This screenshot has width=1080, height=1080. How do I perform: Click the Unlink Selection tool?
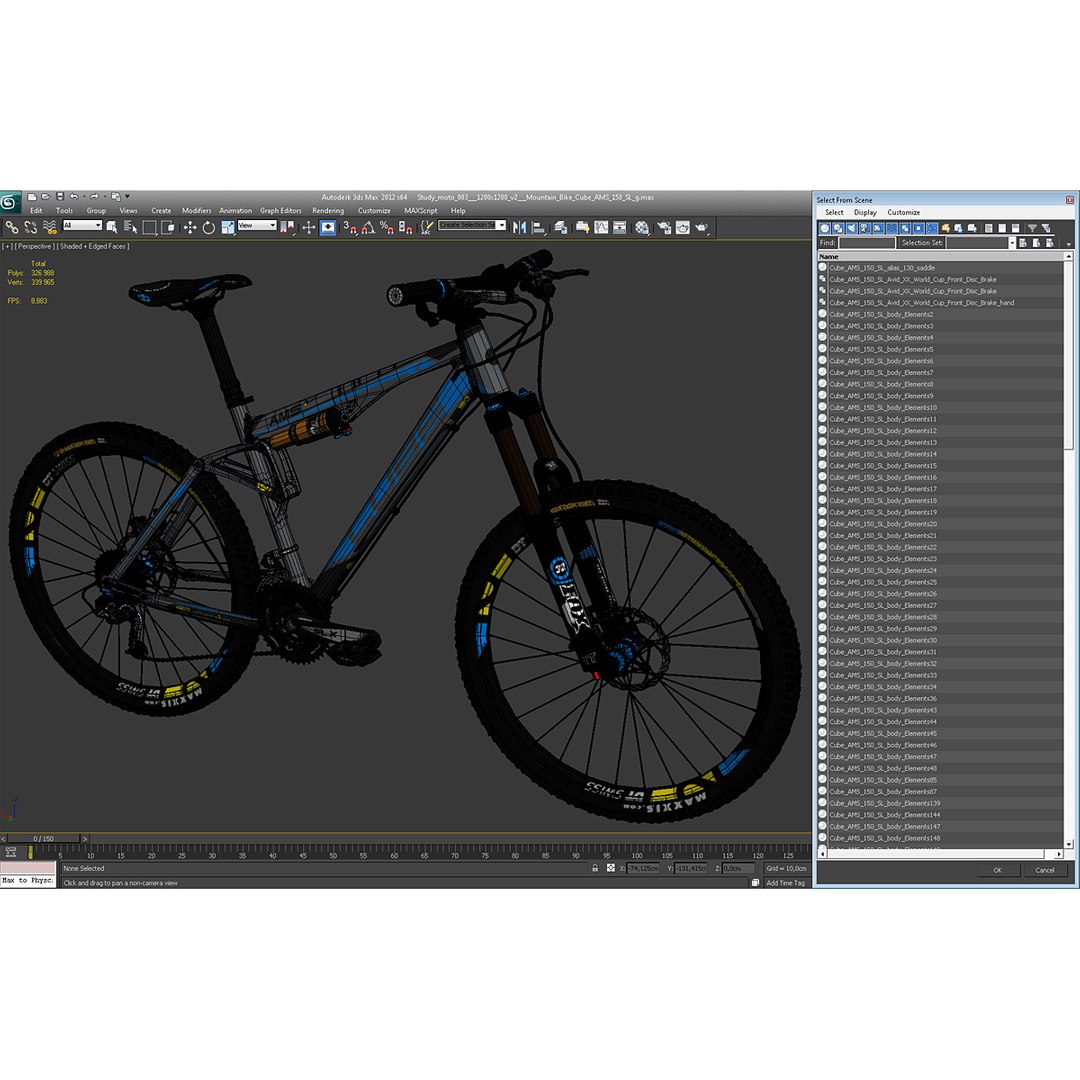click(x=30, y=227)
